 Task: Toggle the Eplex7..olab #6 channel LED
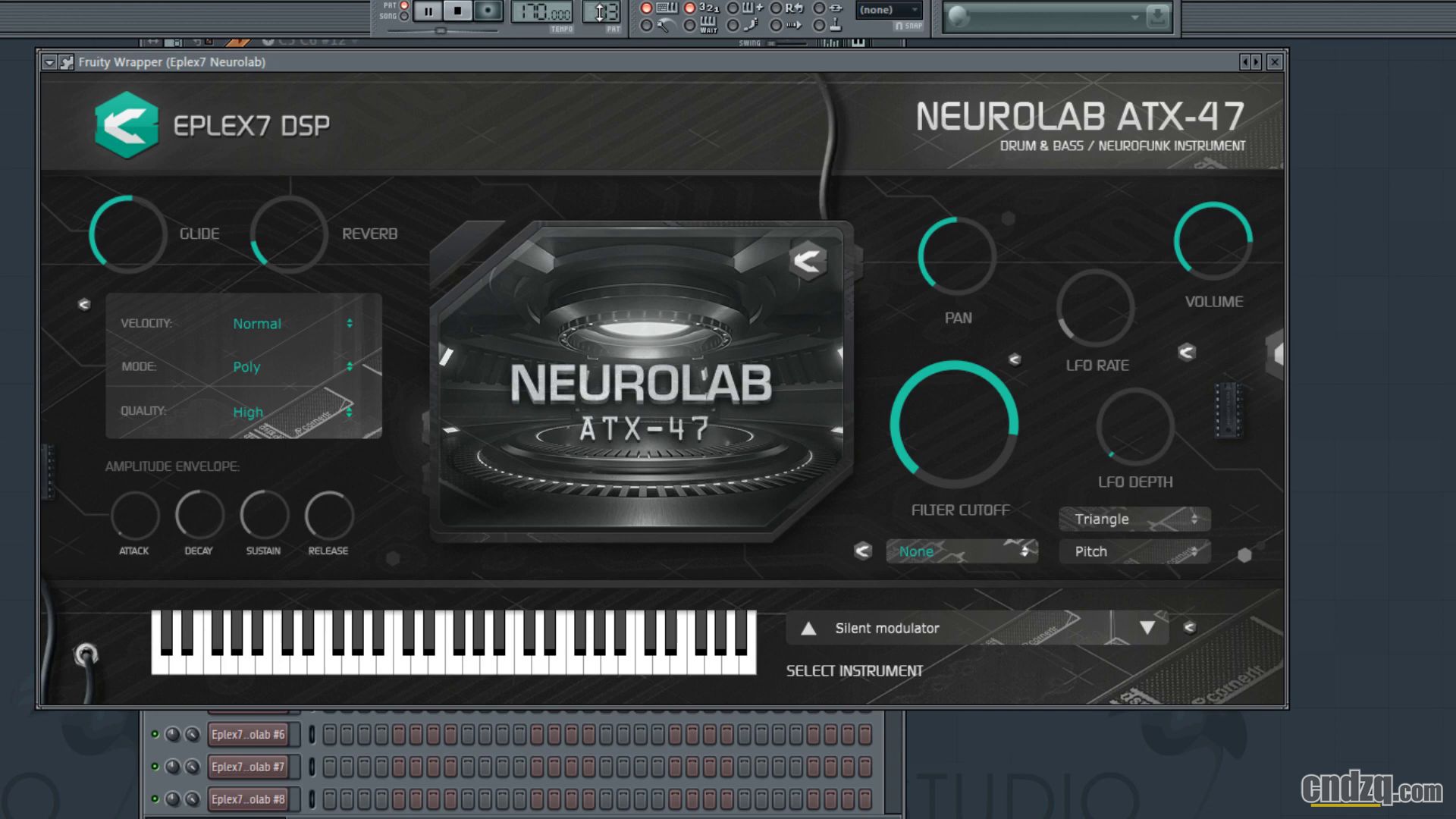(154, 733)
